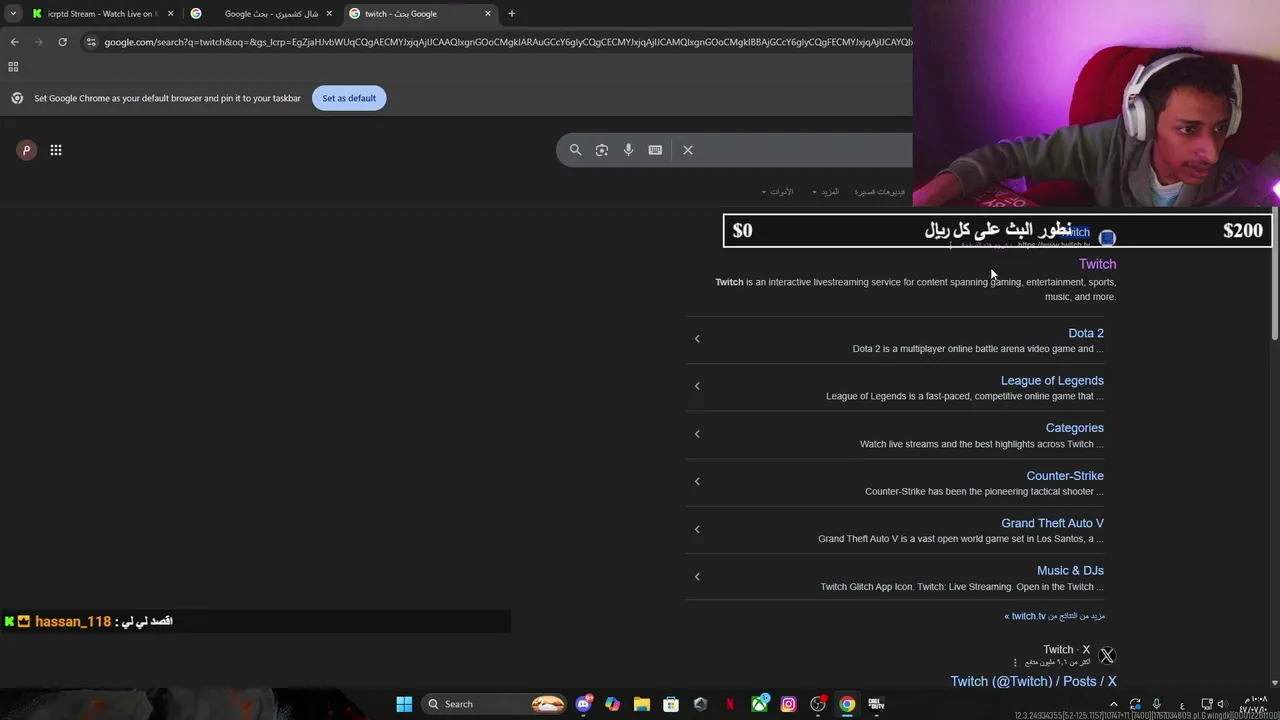Open the Twitch main result link
1280x720 pixels.
1097,264
